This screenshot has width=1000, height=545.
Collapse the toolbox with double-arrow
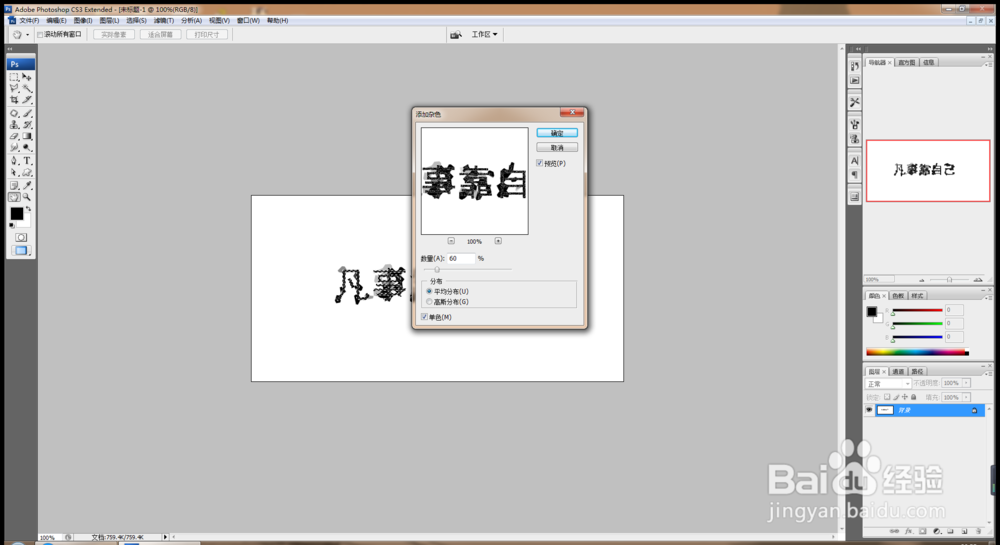coord(10,49)
